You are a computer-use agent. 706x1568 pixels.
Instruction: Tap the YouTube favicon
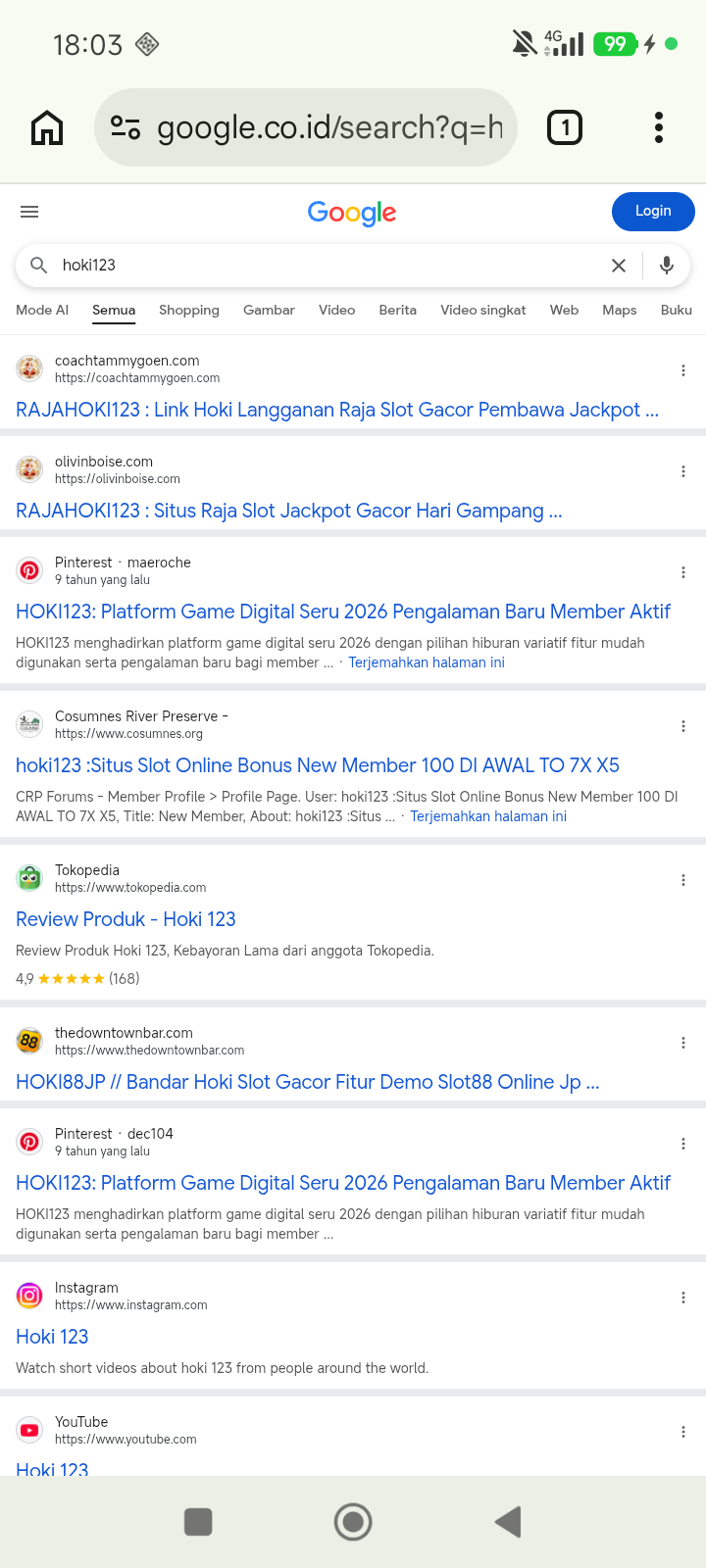29,1430
